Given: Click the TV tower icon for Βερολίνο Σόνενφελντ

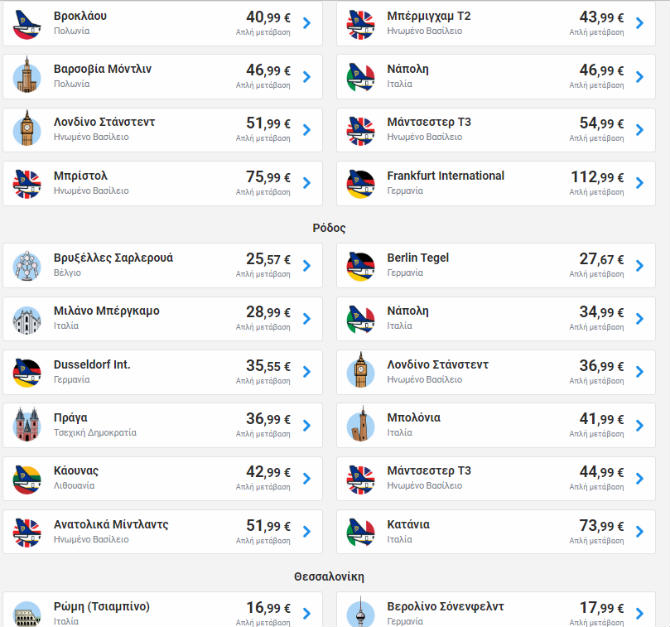Looking at the screenshot, I should tap(360, 613).
